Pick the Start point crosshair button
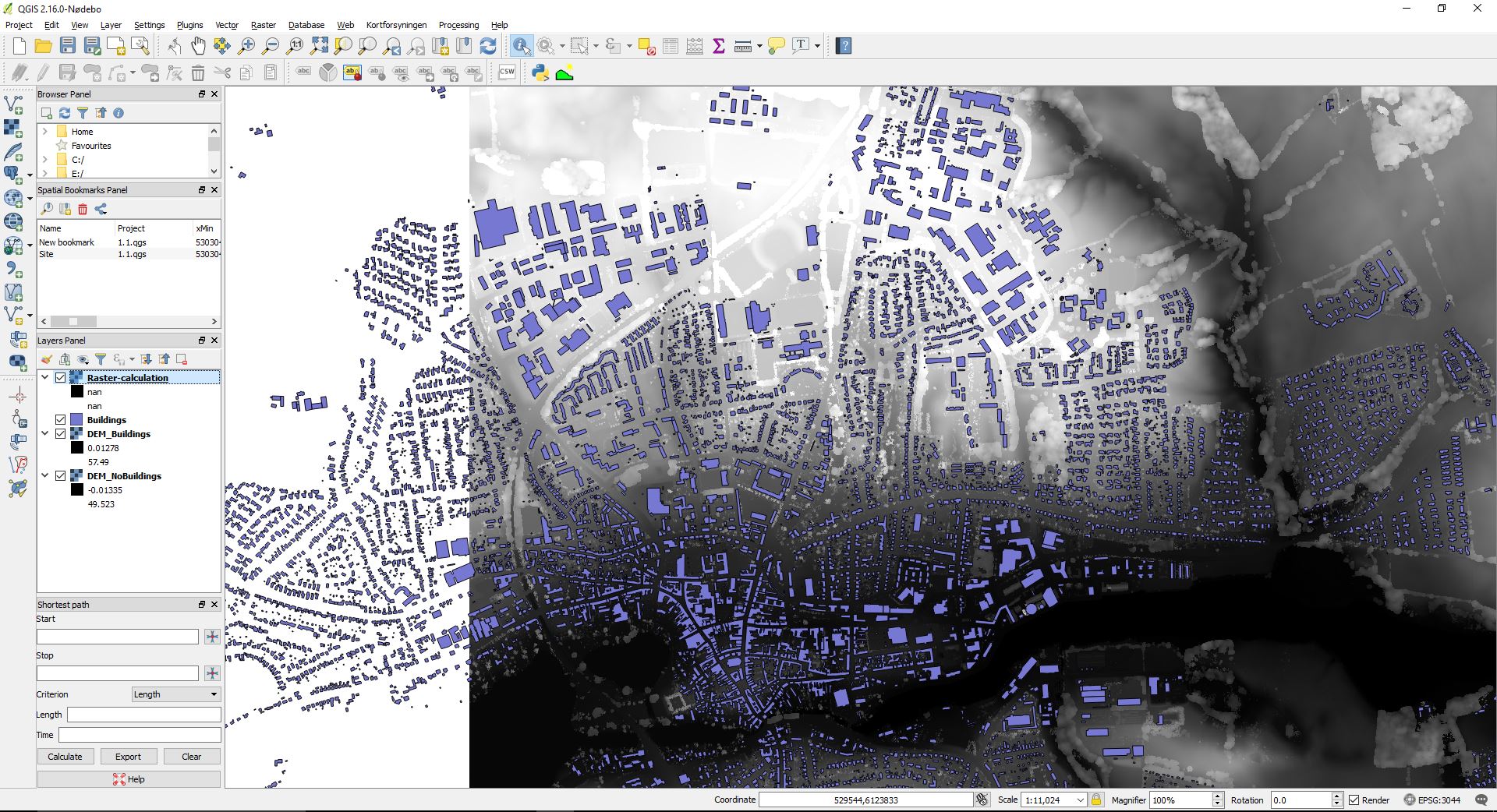 212,637
